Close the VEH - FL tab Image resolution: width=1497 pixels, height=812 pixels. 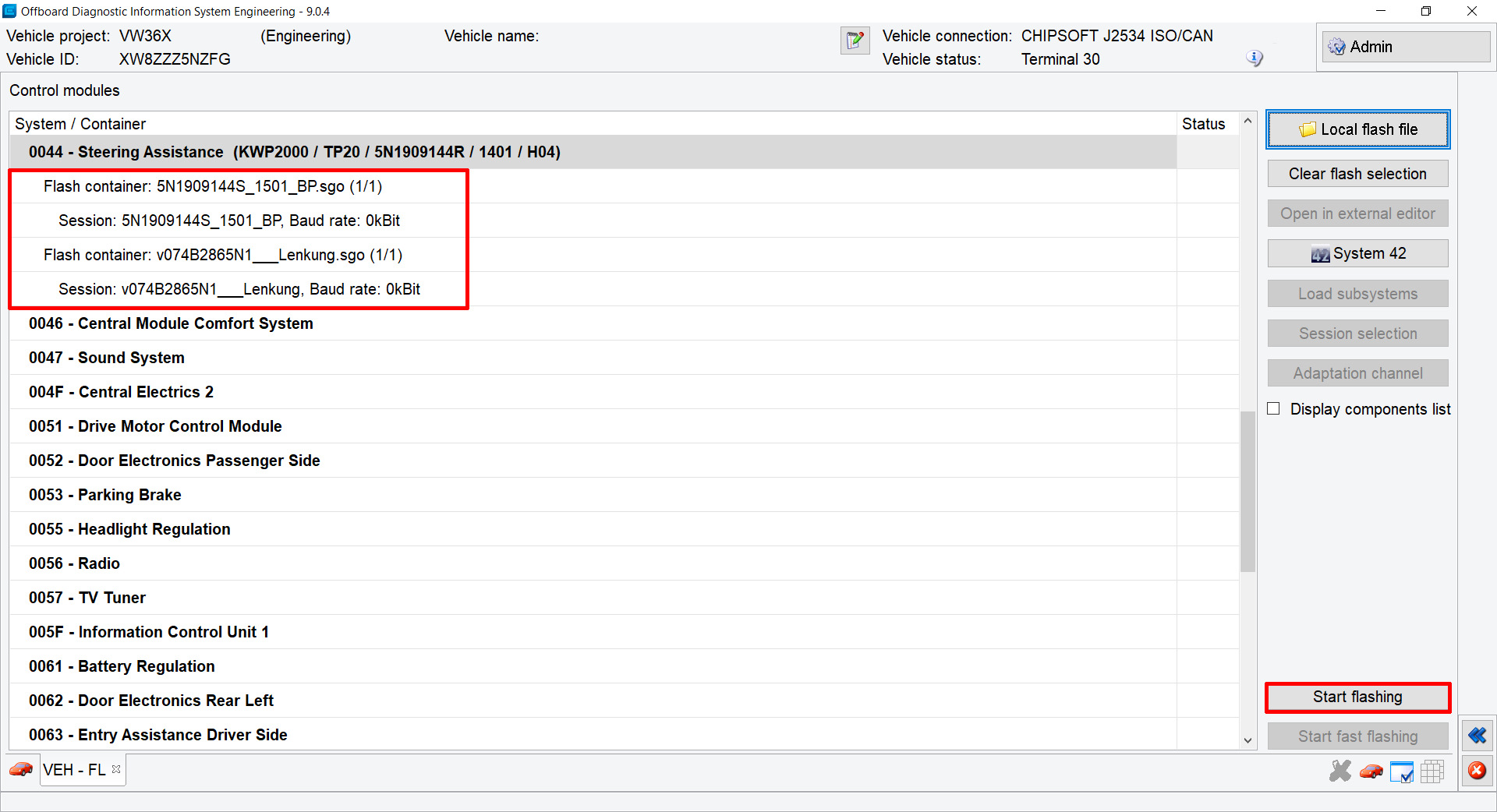click(116, 769)
